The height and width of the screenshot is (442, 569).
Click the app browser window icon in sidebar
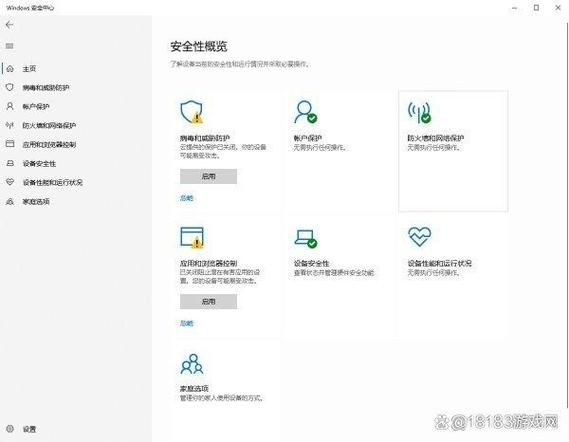coord(10,144)
